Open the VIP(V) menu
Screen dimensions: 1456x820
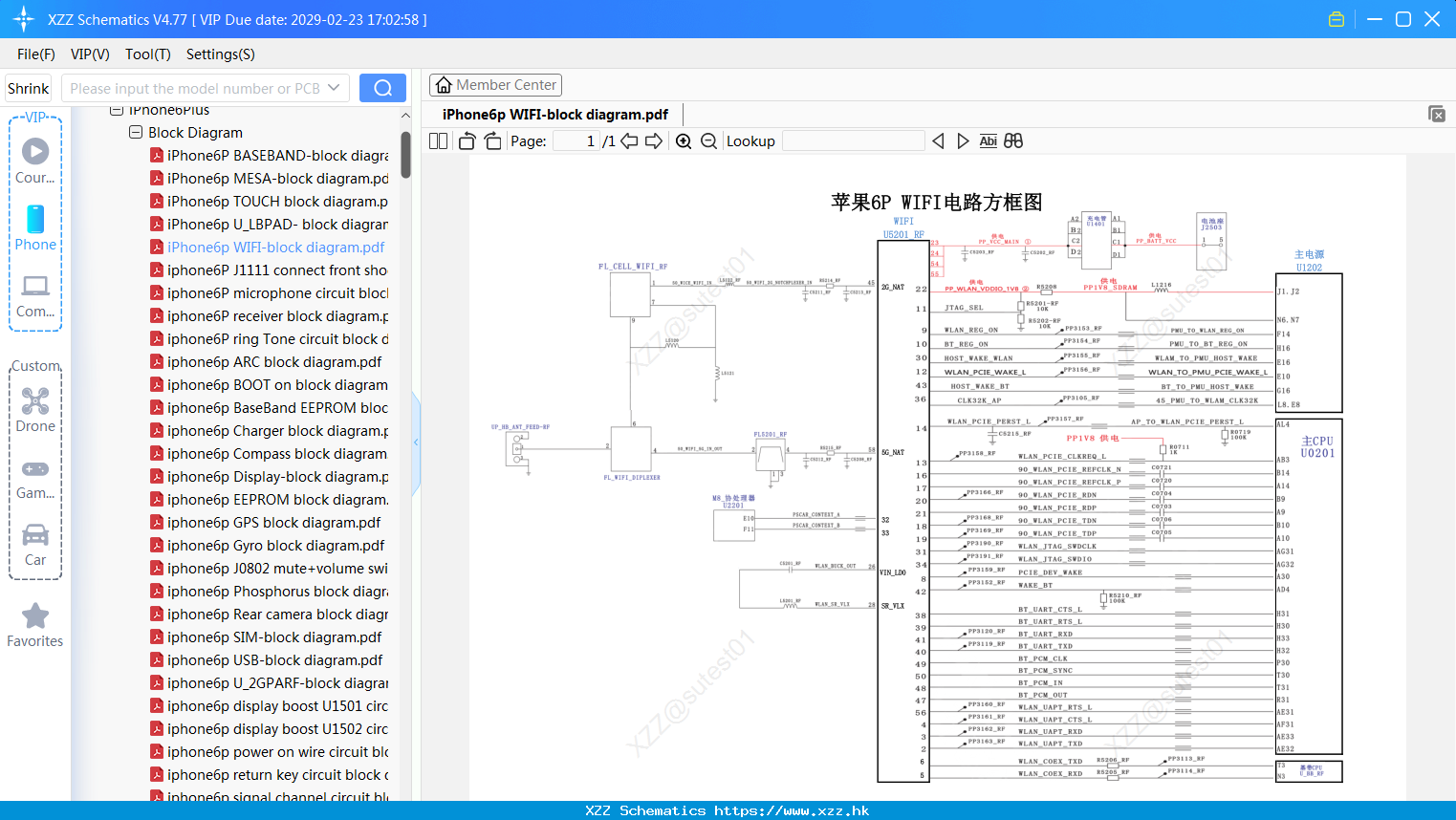point(90,54)
